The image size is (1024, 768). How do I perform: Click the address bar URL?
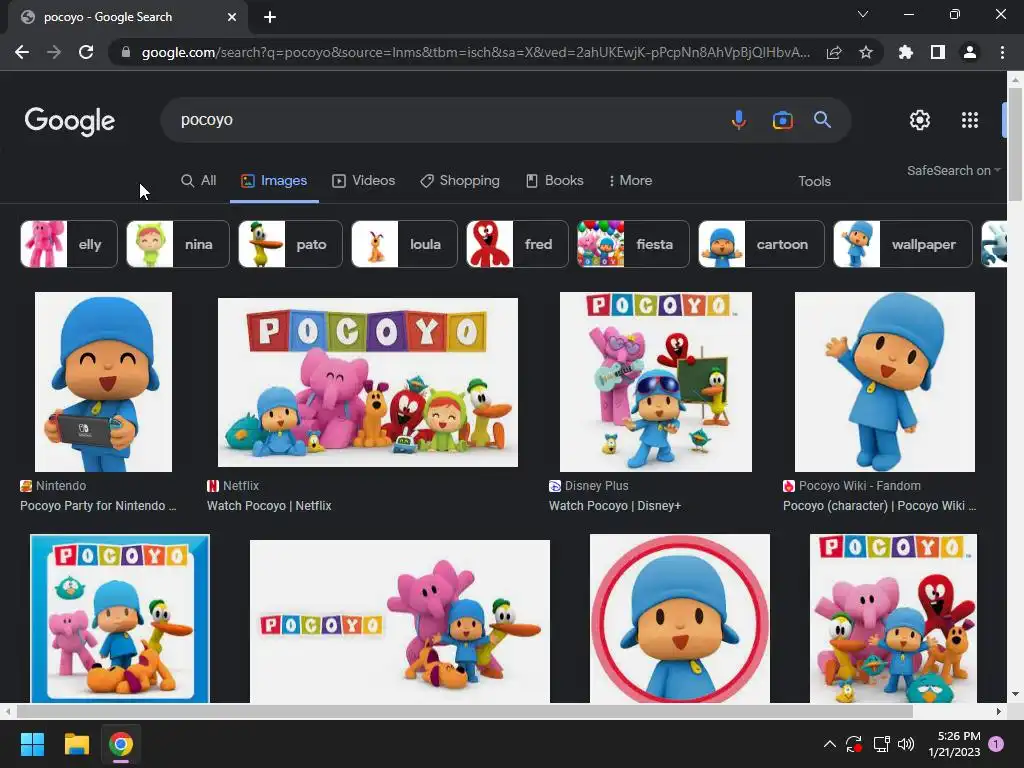click(x=475, y=52)
